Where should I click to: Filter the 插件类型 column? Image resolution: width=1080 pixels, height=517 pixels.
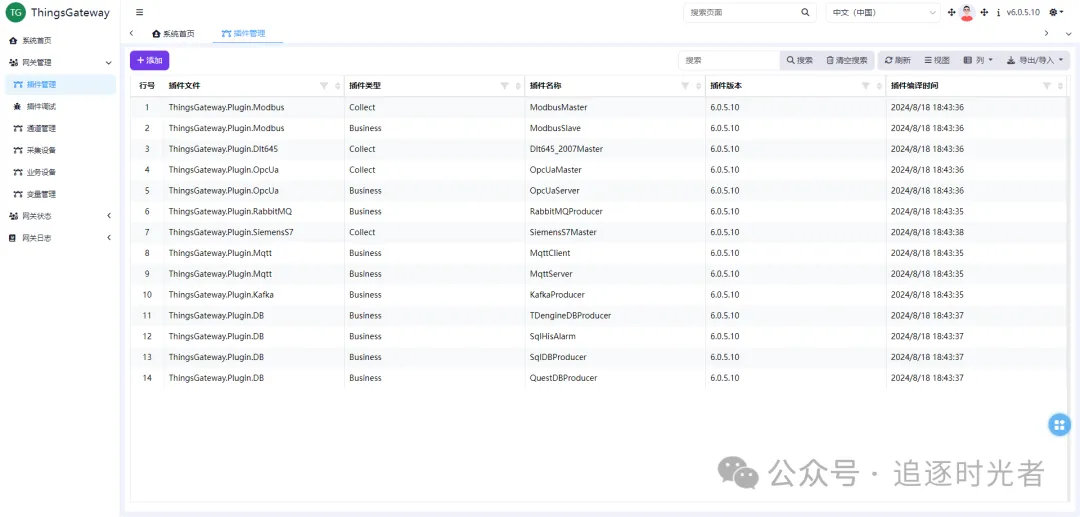pos(504,86)
